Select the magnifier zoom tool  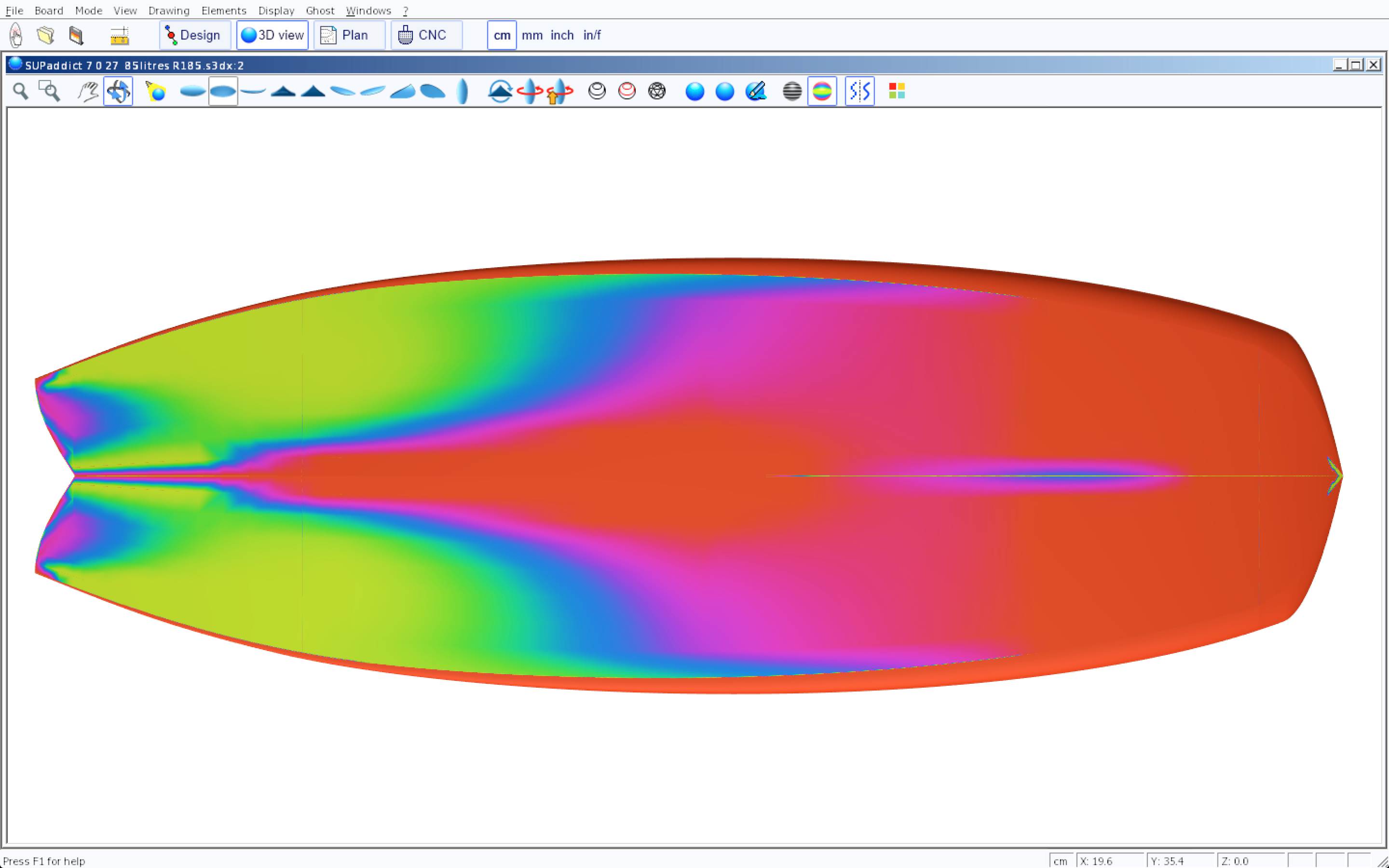point(21,91)
